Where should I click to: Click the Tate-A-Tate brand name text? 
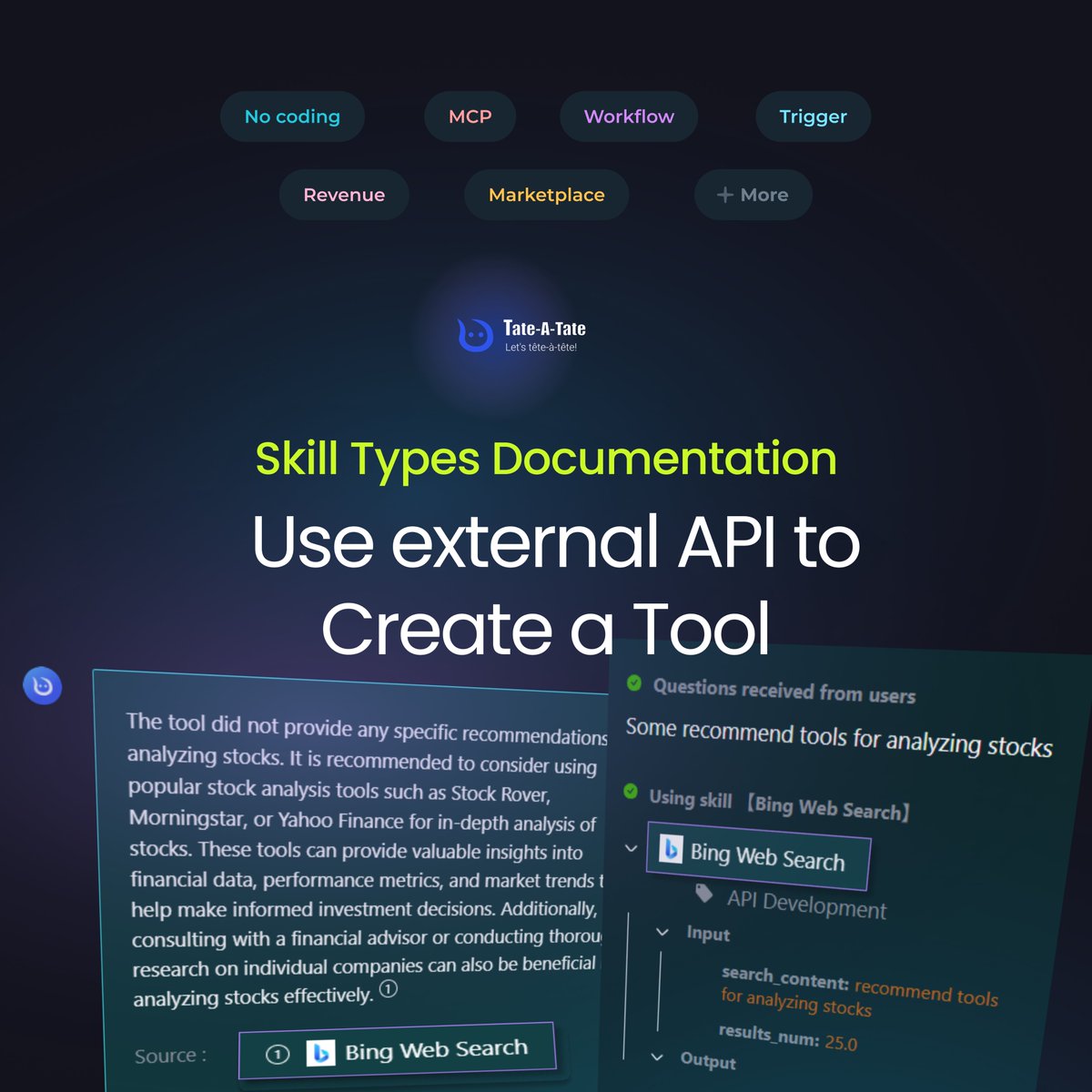[544, 329]
